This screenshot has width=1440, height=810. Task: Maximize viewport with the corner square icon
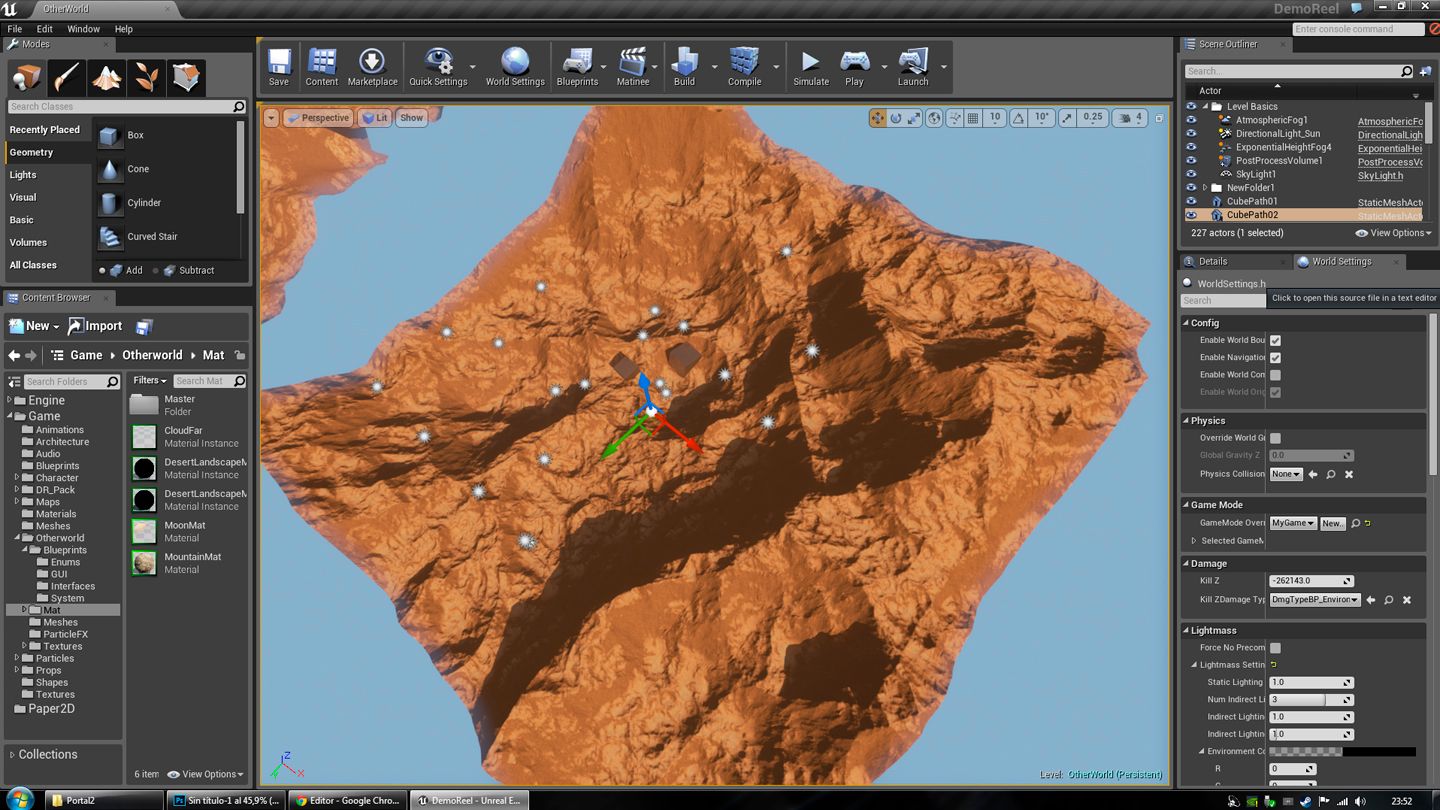[1159, 118]
